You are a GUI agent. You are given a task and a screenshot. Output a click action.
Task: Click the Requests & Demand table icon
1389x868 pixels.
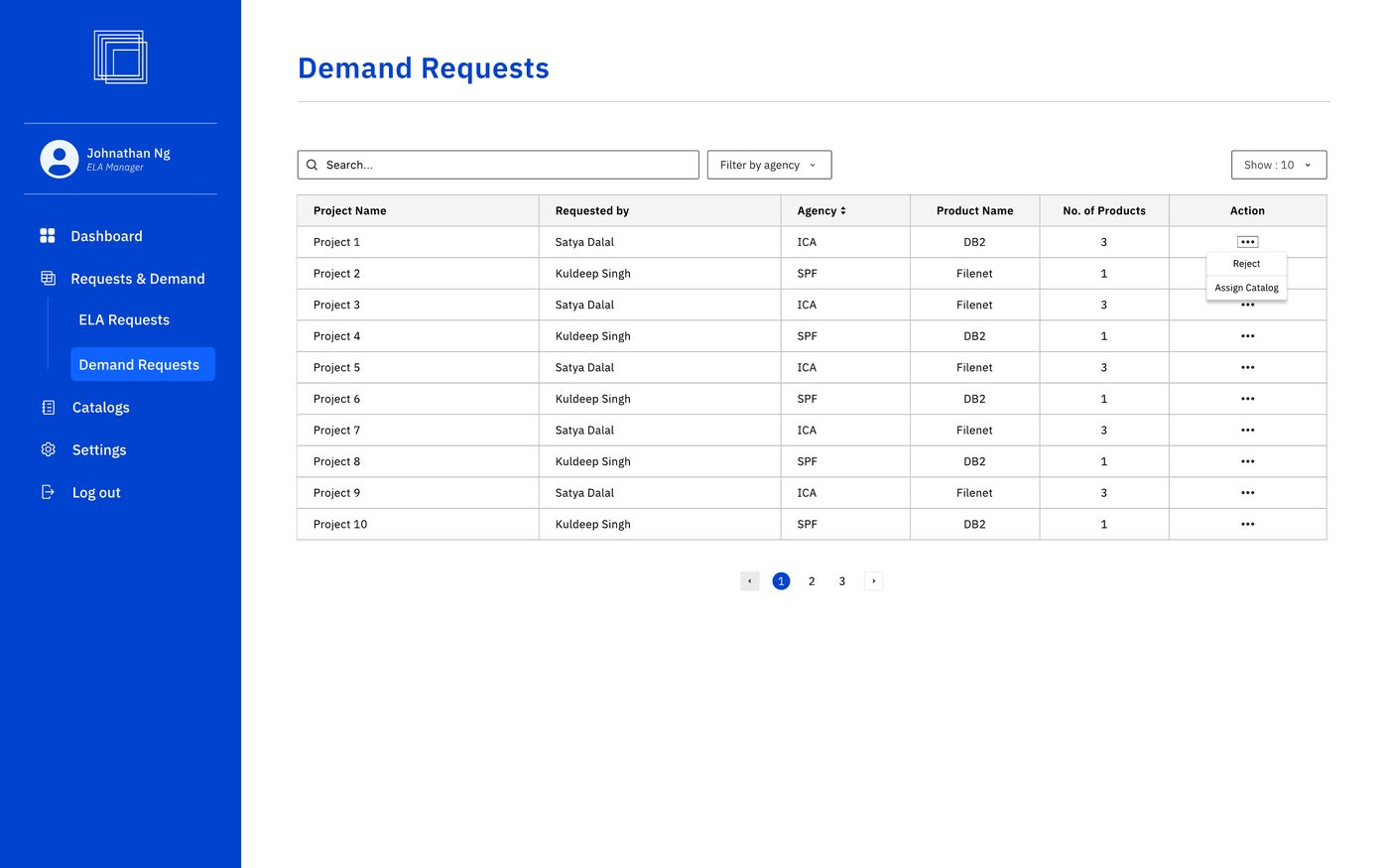pyautogui.click(x=48, y=279)
